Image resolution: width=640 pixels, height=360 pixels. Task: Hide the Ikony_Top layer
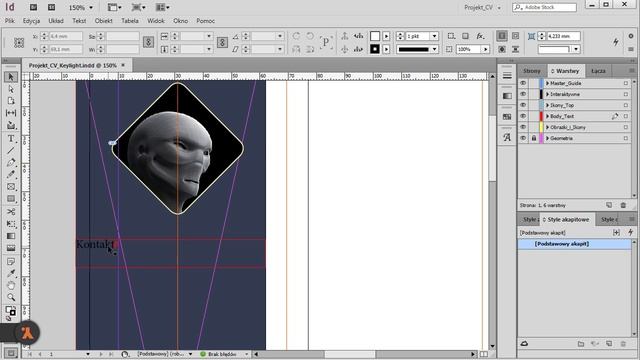[523, 105]
